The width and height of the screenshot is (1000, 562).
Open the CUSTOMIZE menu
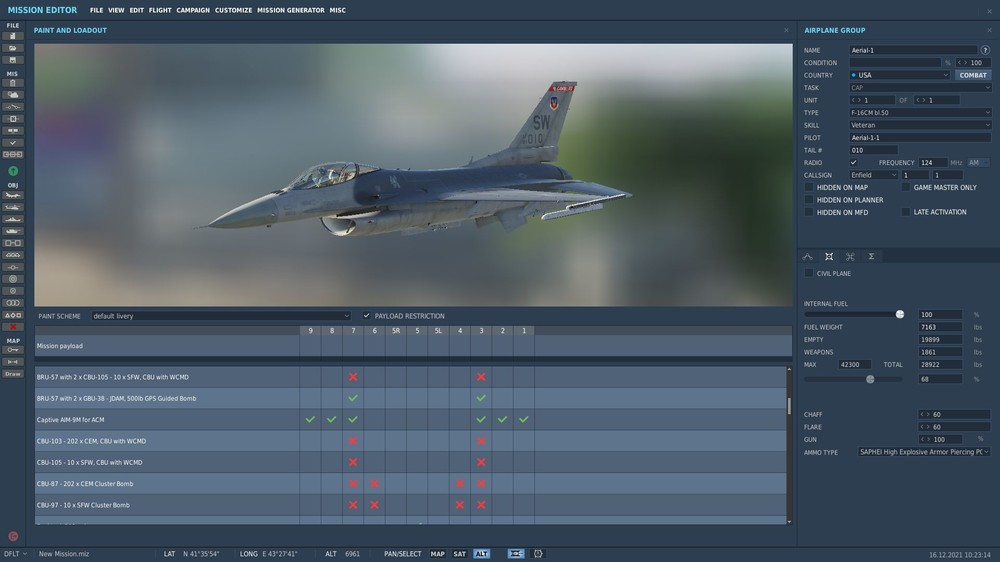click(x=233, y=10)
